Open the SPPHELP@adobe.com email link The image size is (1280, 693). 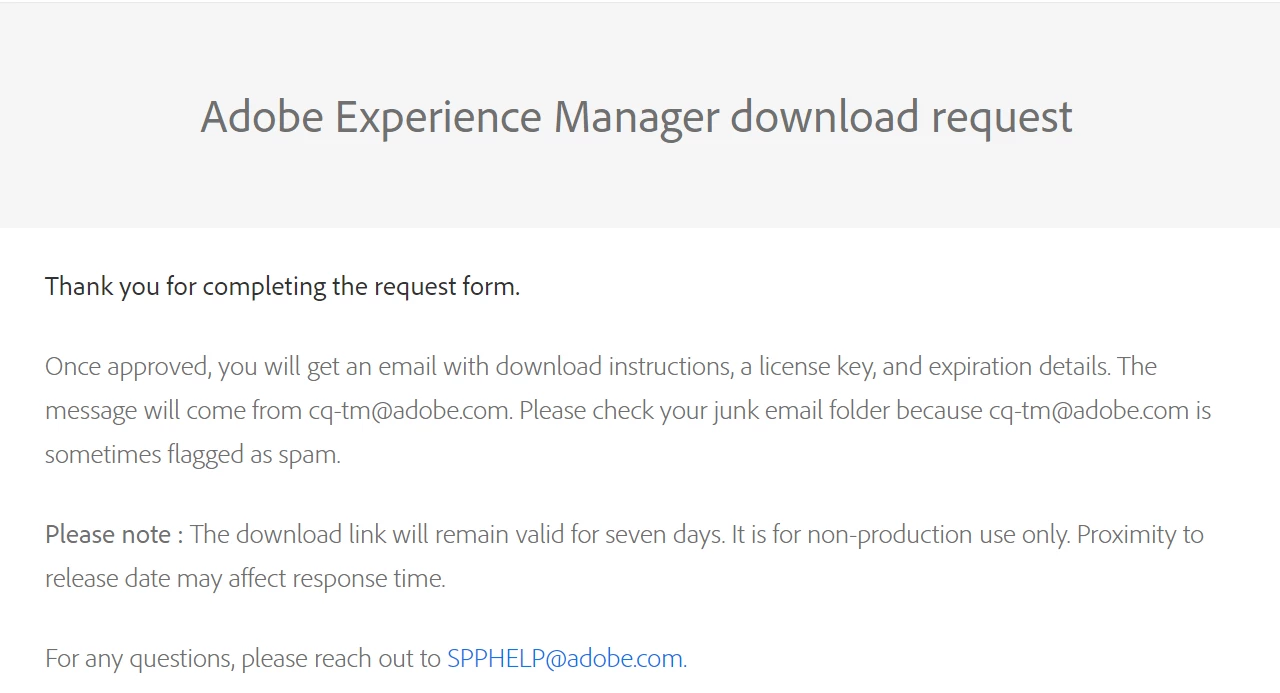click(x=565, y=658)
